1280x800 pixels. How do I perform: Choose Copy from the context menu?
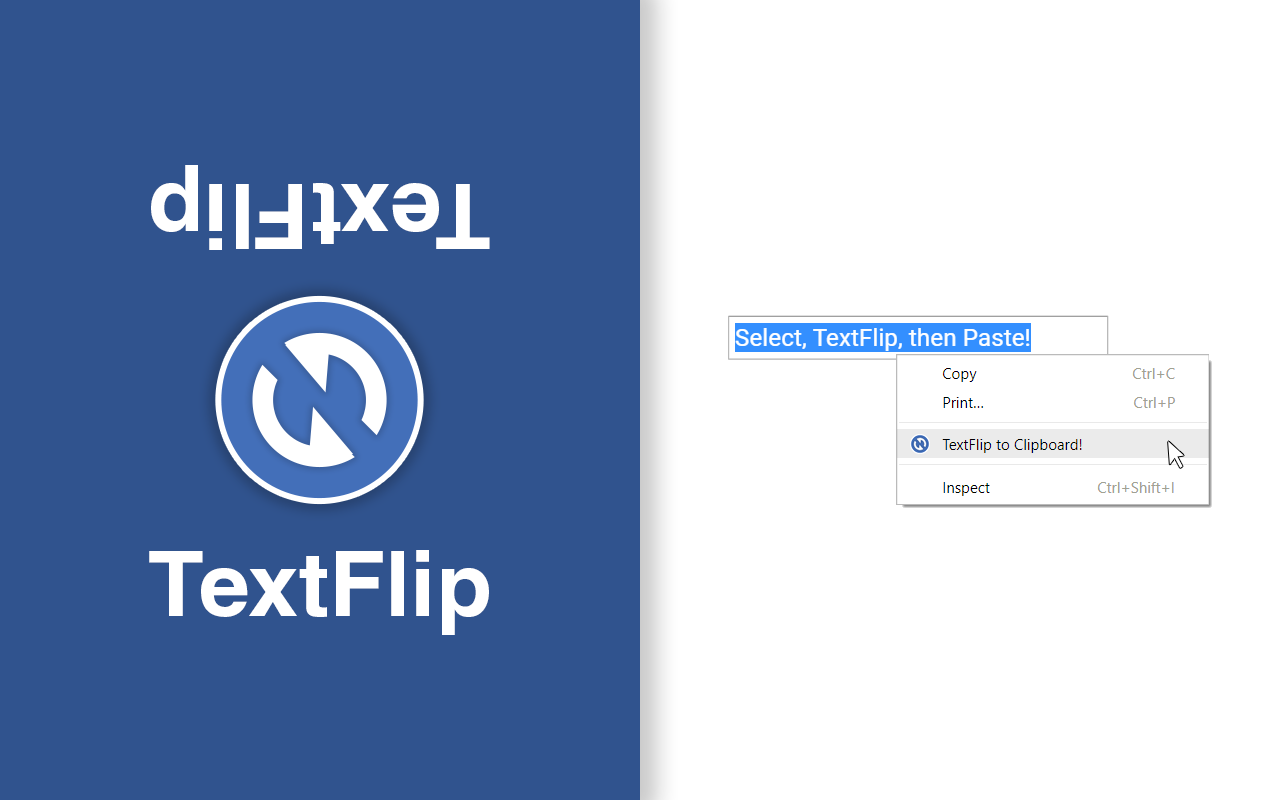(x=1053, y=374)
